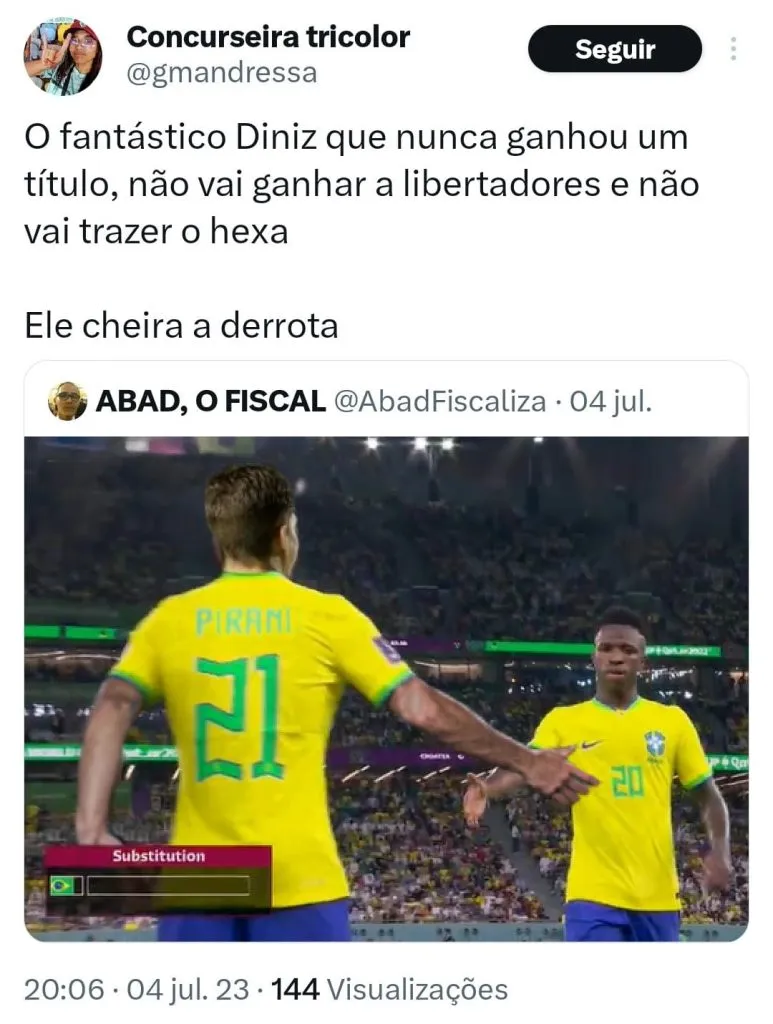Click the empty name bar beside the Brazil flag
Viewport: 773px width, 1024px height.
[168, 886]
